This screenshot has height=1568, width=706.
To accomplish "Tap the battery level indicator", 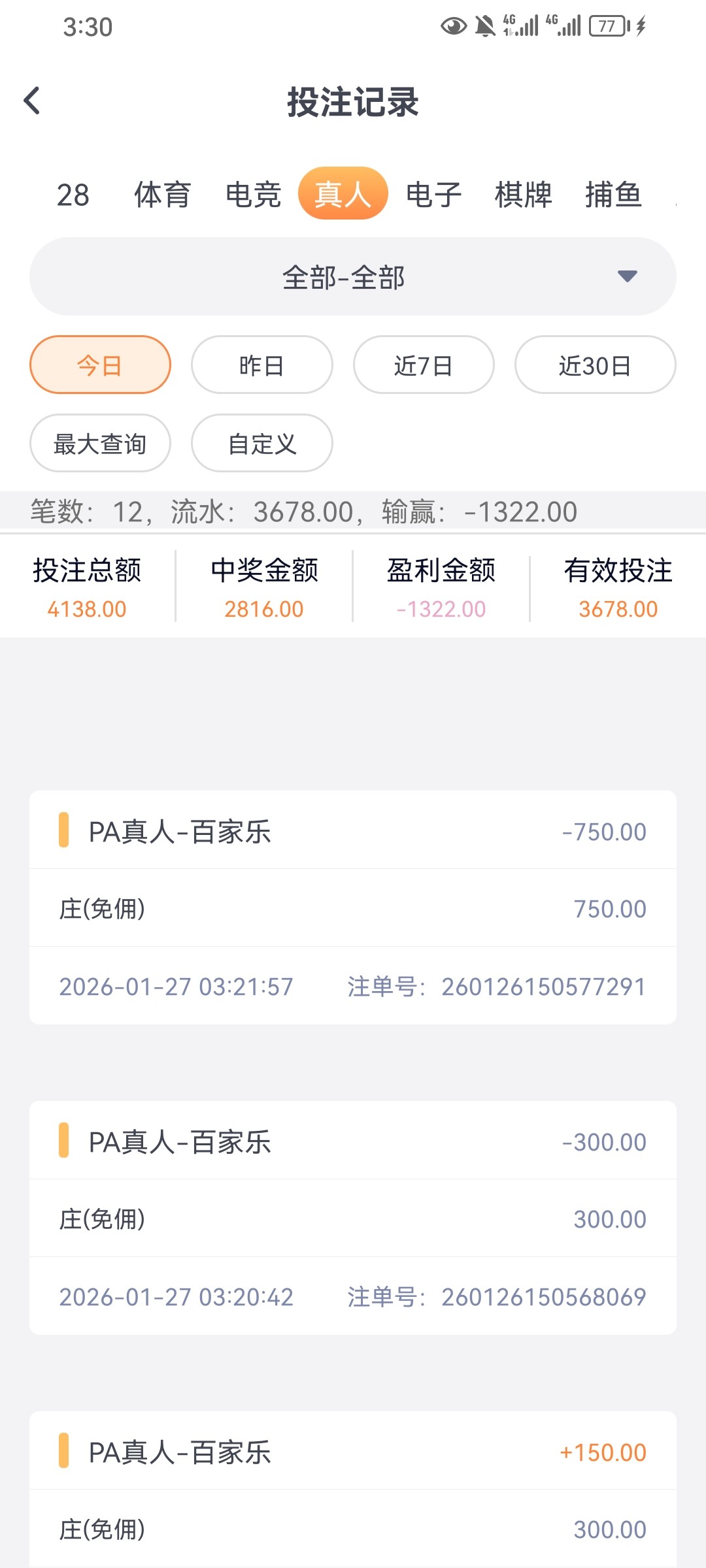I will (610, 26).
